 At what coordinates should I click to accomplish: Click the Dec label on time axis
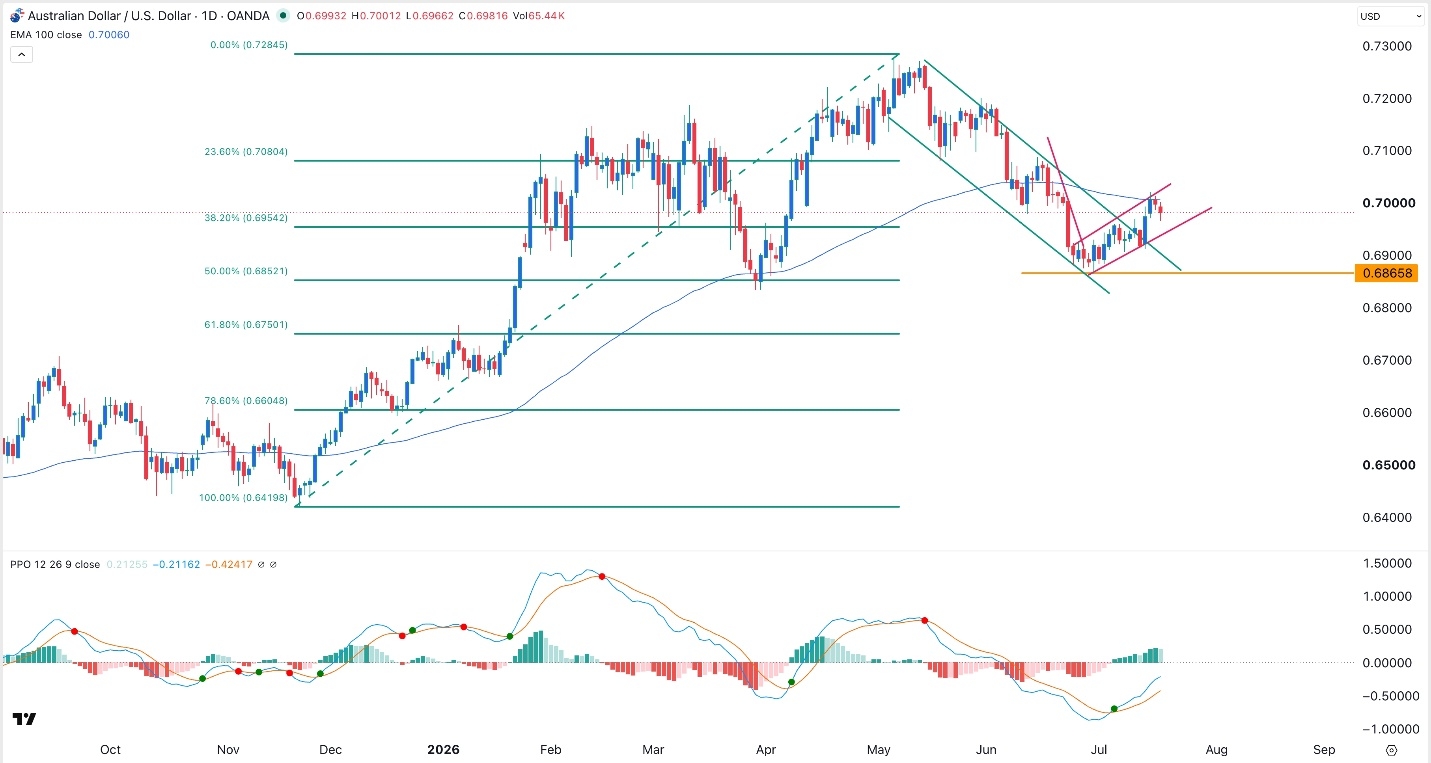click(330, 749)
